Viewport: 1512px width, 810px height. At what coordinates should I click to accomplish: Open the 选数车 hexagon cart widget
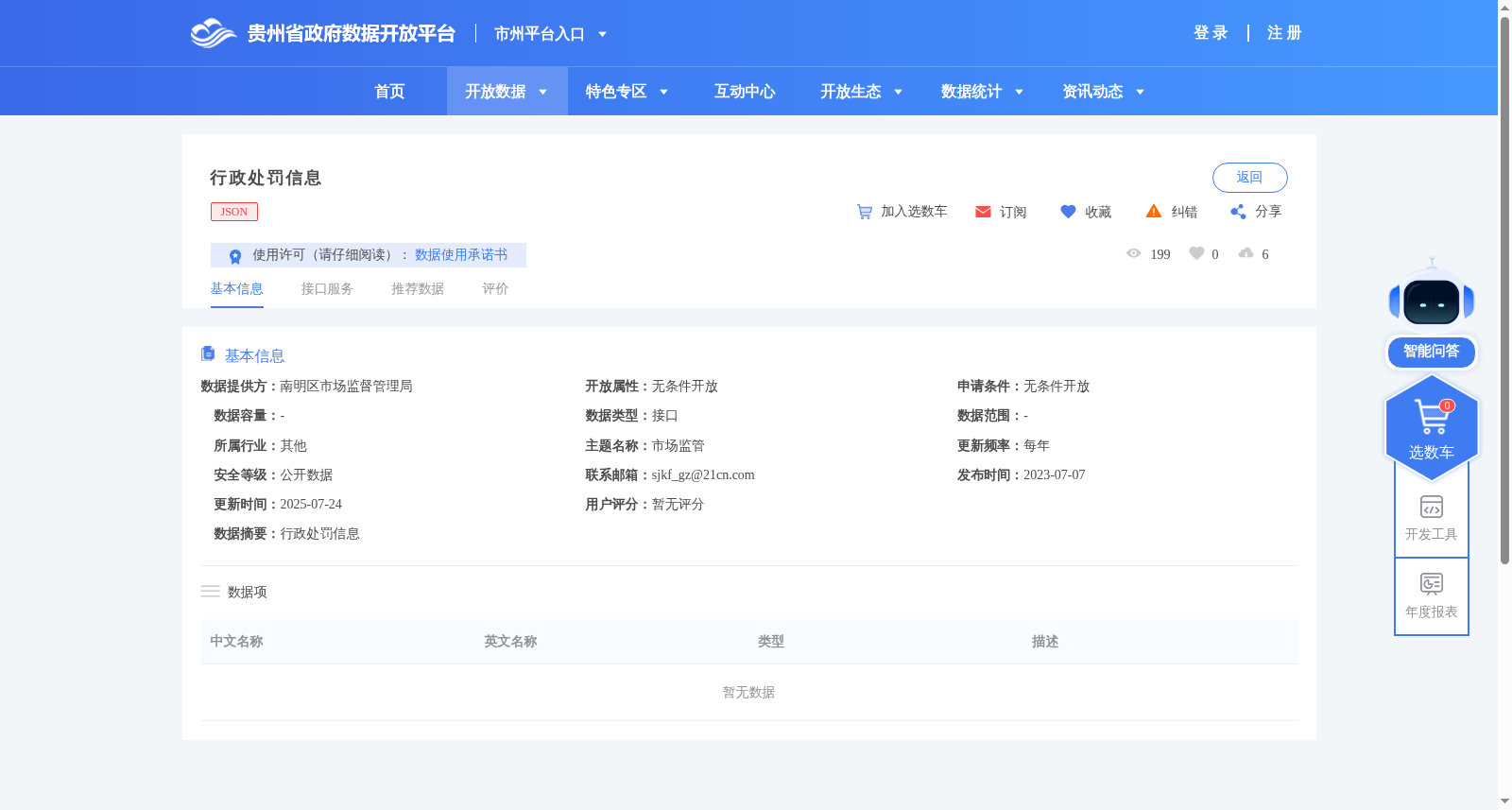(1432, 428)
